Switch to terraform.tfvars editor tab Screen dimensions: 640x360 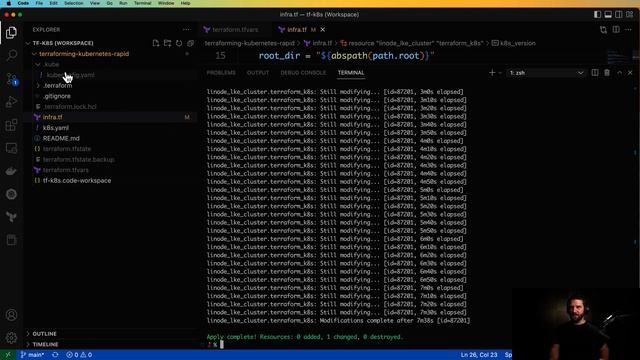pos(235,30)
